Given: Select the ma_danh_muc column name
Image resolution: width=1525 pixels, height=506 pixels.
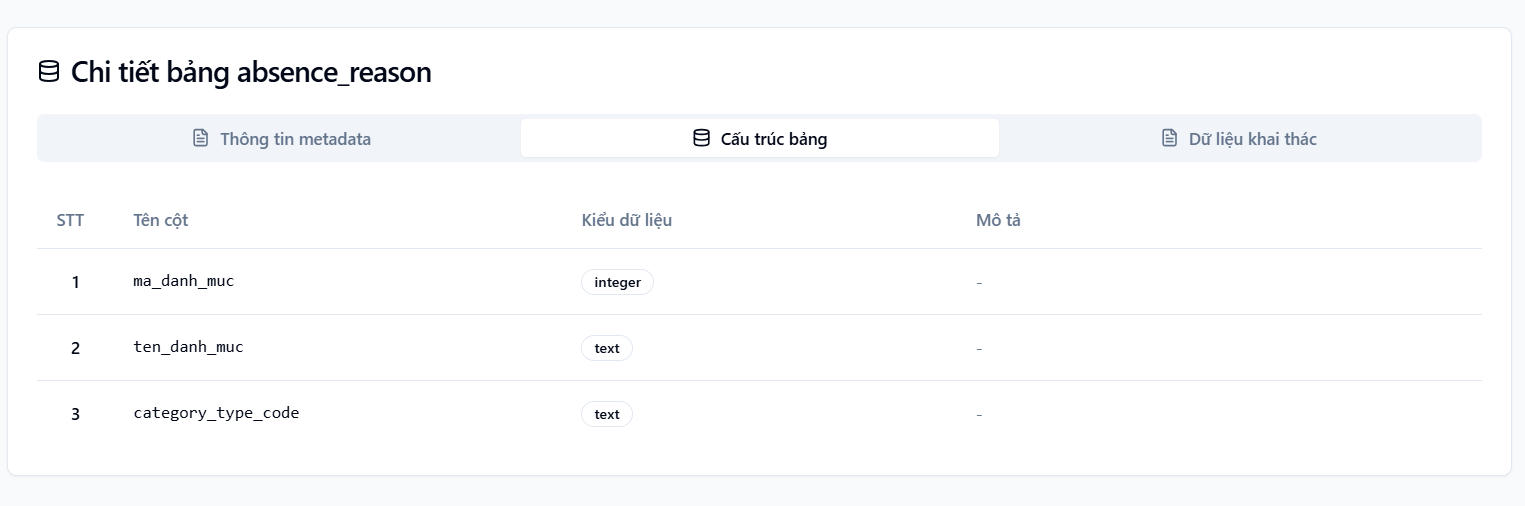Looking at the screenshot, I should tap(184, 281).
